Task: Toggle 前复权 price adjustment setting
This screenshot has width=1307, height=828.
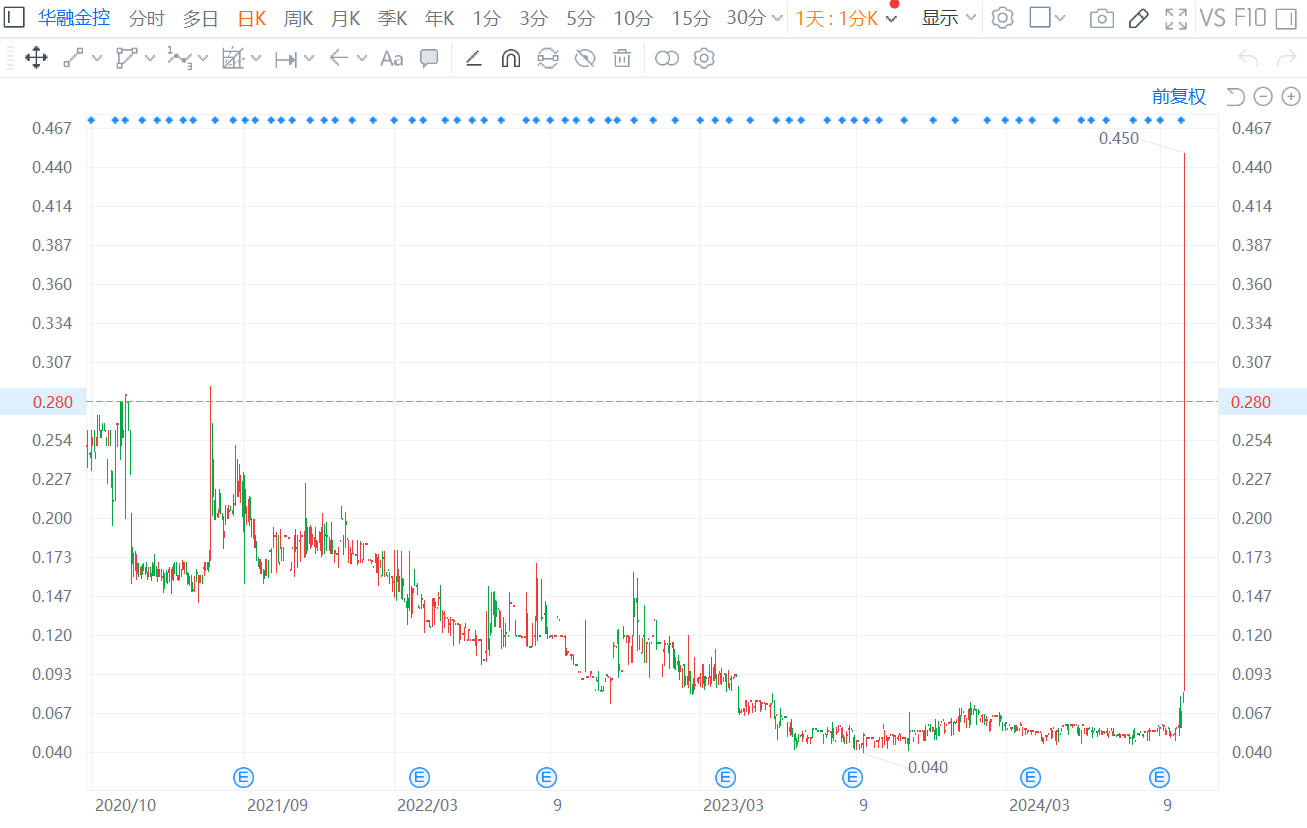Action: [x=1179, y=96]
